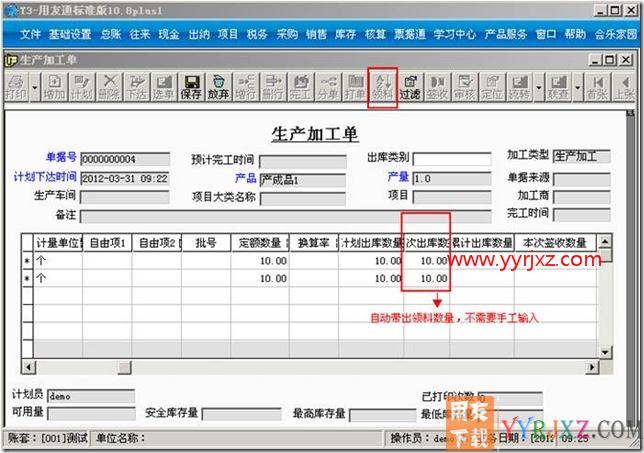Click the 打印 (print) toolbar icon
Viewport: 644px width, 453px height.
click(16, 87)
